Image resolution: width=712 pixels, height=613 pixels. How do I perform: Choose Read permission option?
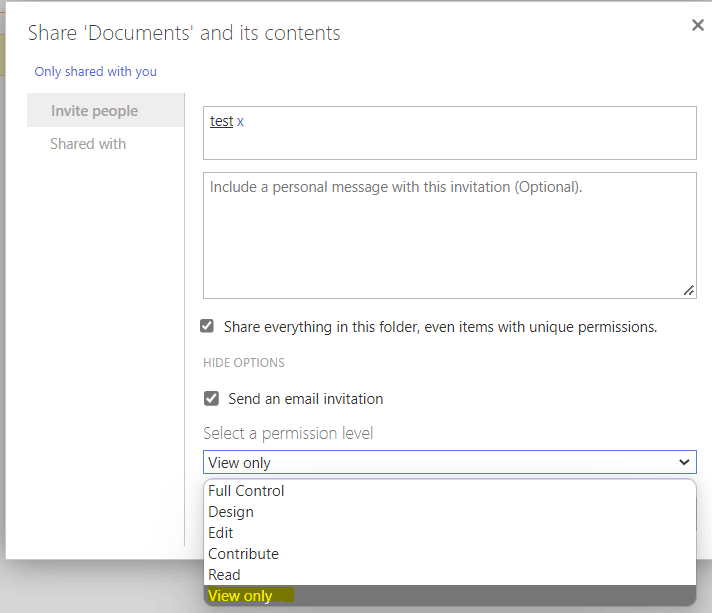450,574
